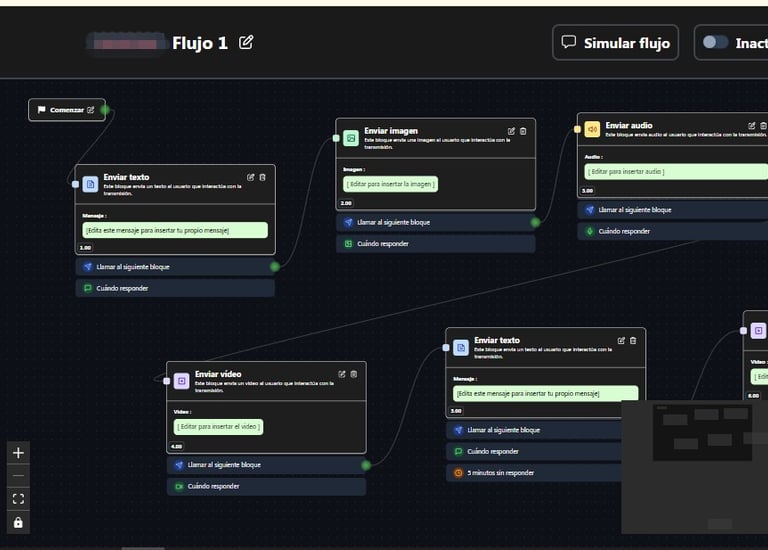Click green output connector of Enviar imagen's Llamar row
Image resolution: width=768 pixels, height=550 pixels.
(x=535, y=222)
